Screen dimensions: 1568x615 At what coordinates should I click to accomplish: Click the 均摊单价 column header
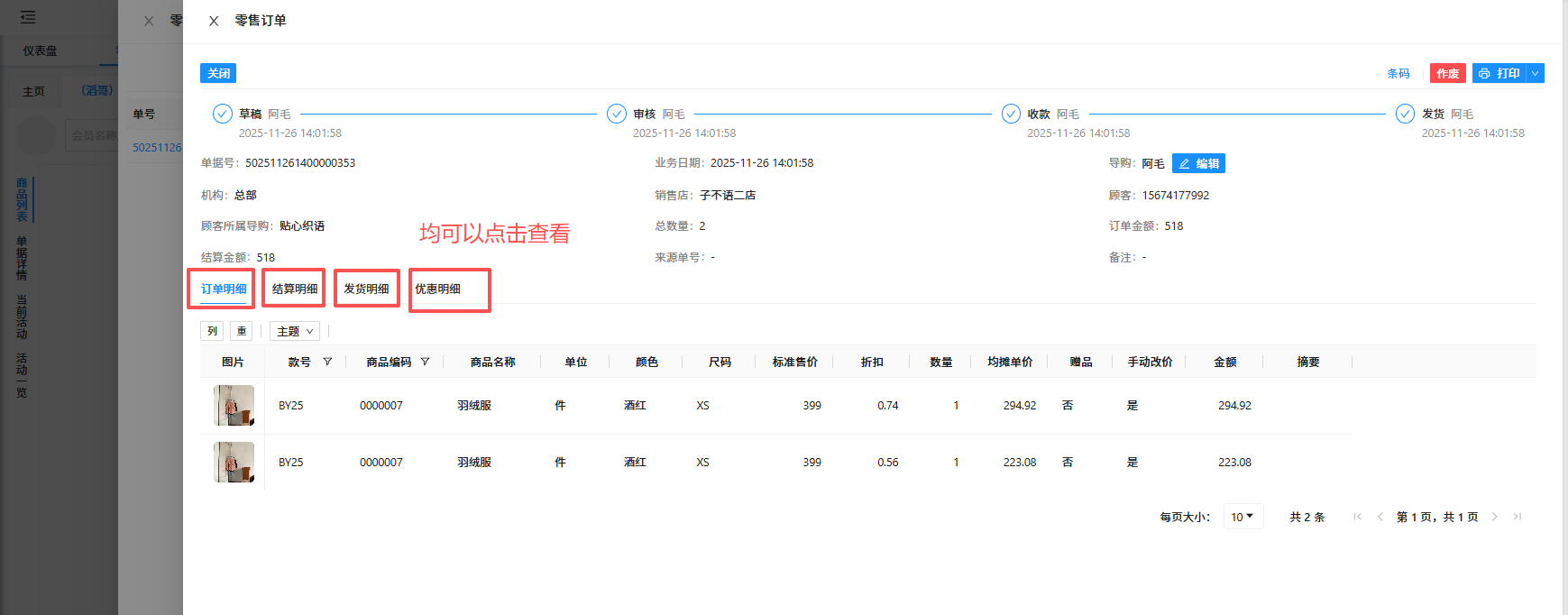(x=1010, y=362)
